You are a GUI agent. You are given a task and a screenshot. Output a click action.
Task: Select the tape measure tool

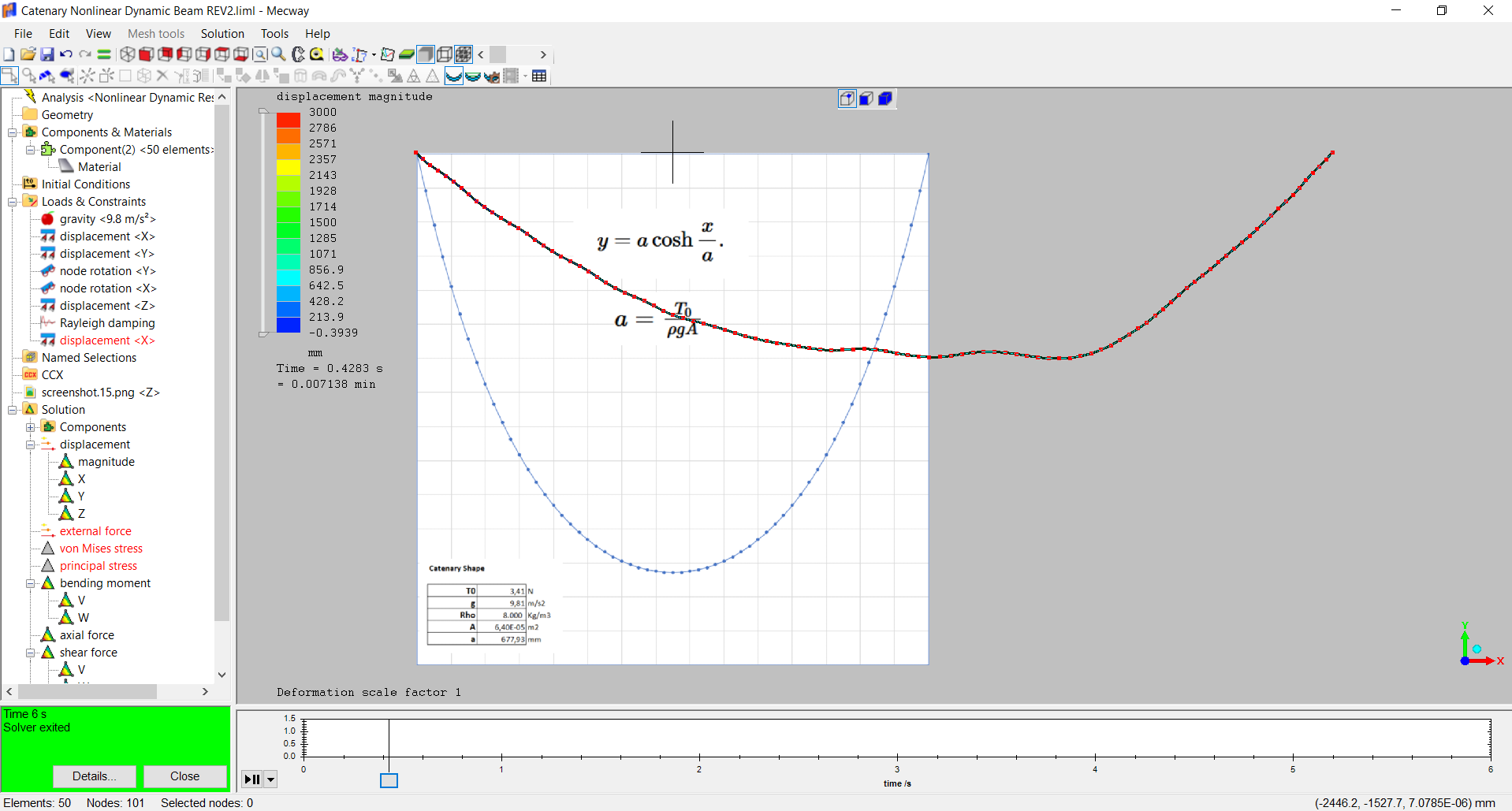click(317, 54)
